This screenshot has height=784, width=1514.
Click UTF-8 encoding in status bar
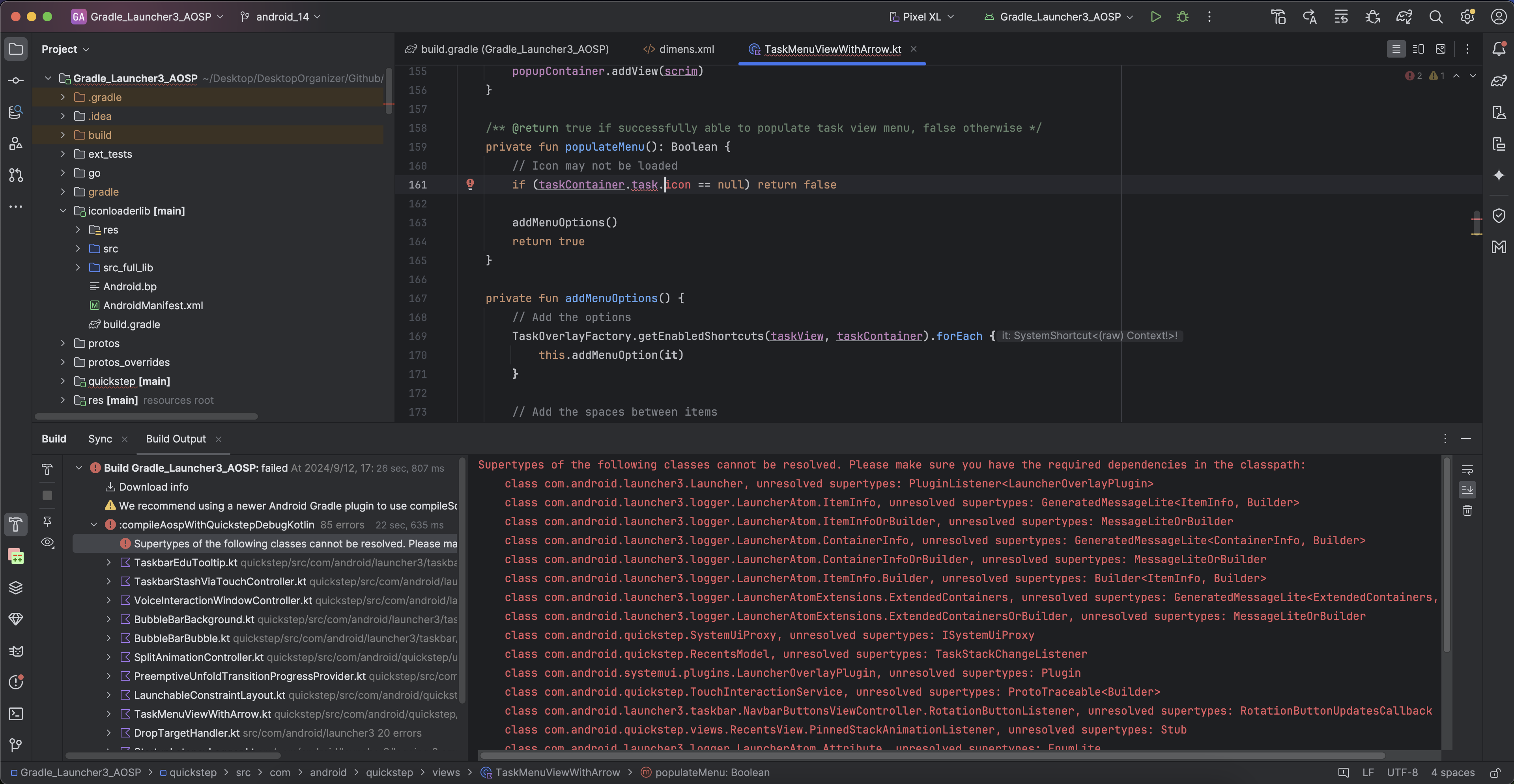coord(1402,772)
